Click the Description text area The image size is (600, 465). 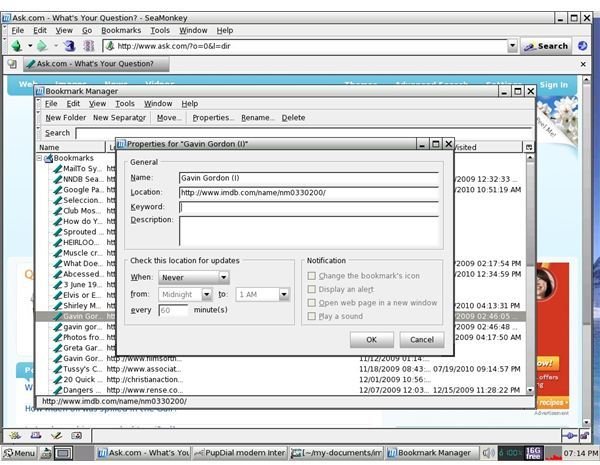point(308,231)
